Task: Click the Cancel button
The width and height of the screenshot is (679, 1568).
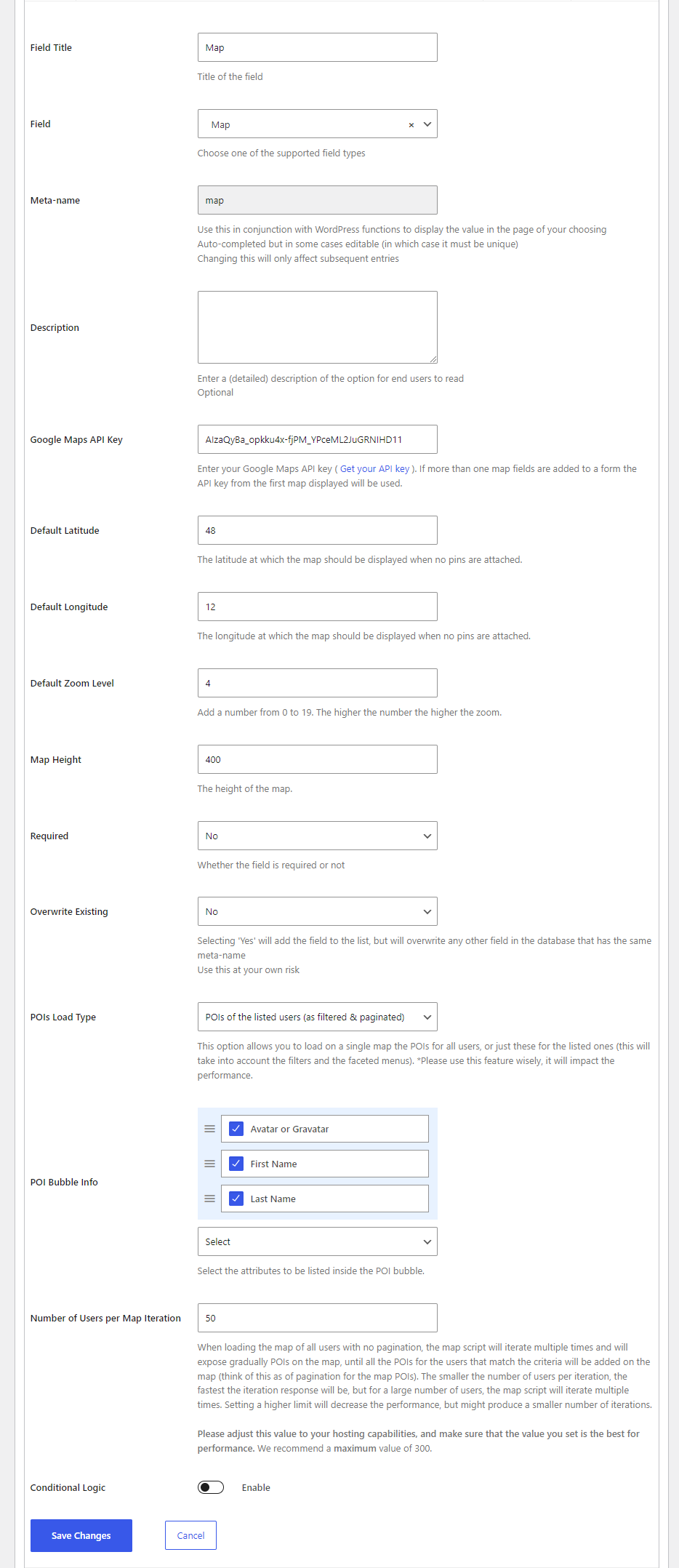Action: pyautogui.click(x=190, y=1535)
